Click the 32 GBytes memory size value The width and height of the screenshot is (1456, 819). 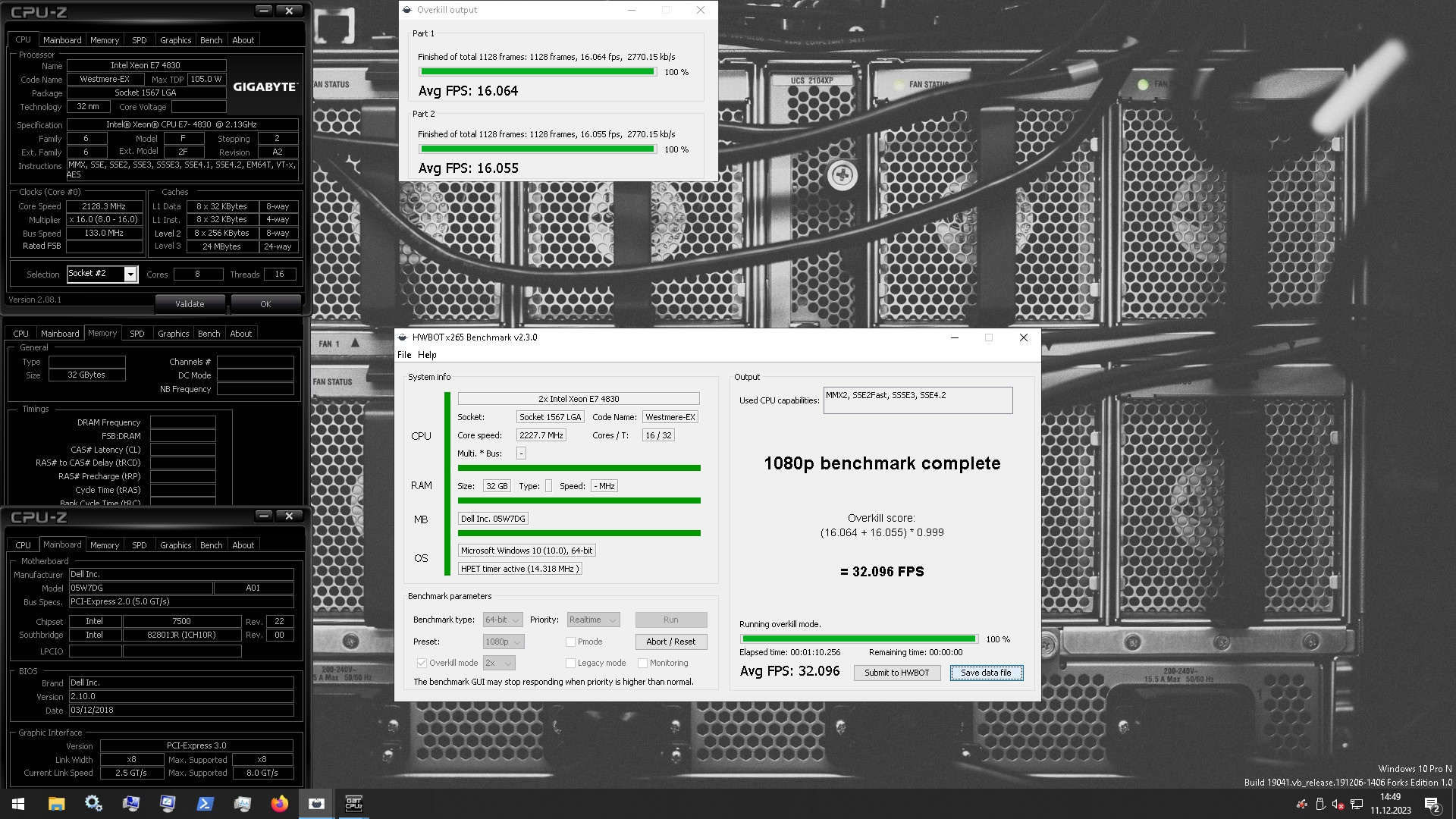(x=86, y=375)
